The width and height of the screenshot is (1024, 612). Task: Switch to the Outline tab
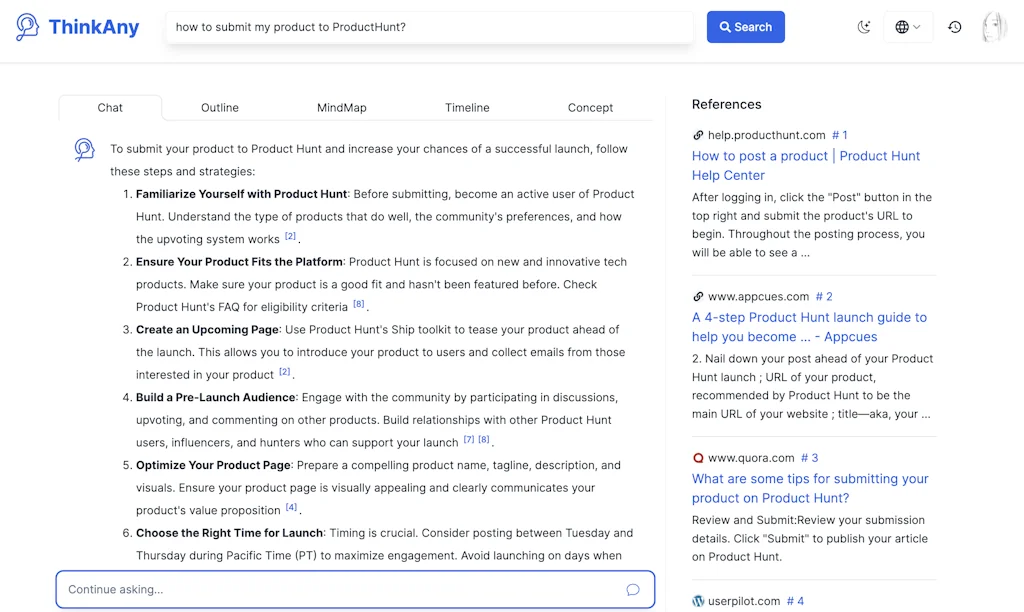(219, 107)
